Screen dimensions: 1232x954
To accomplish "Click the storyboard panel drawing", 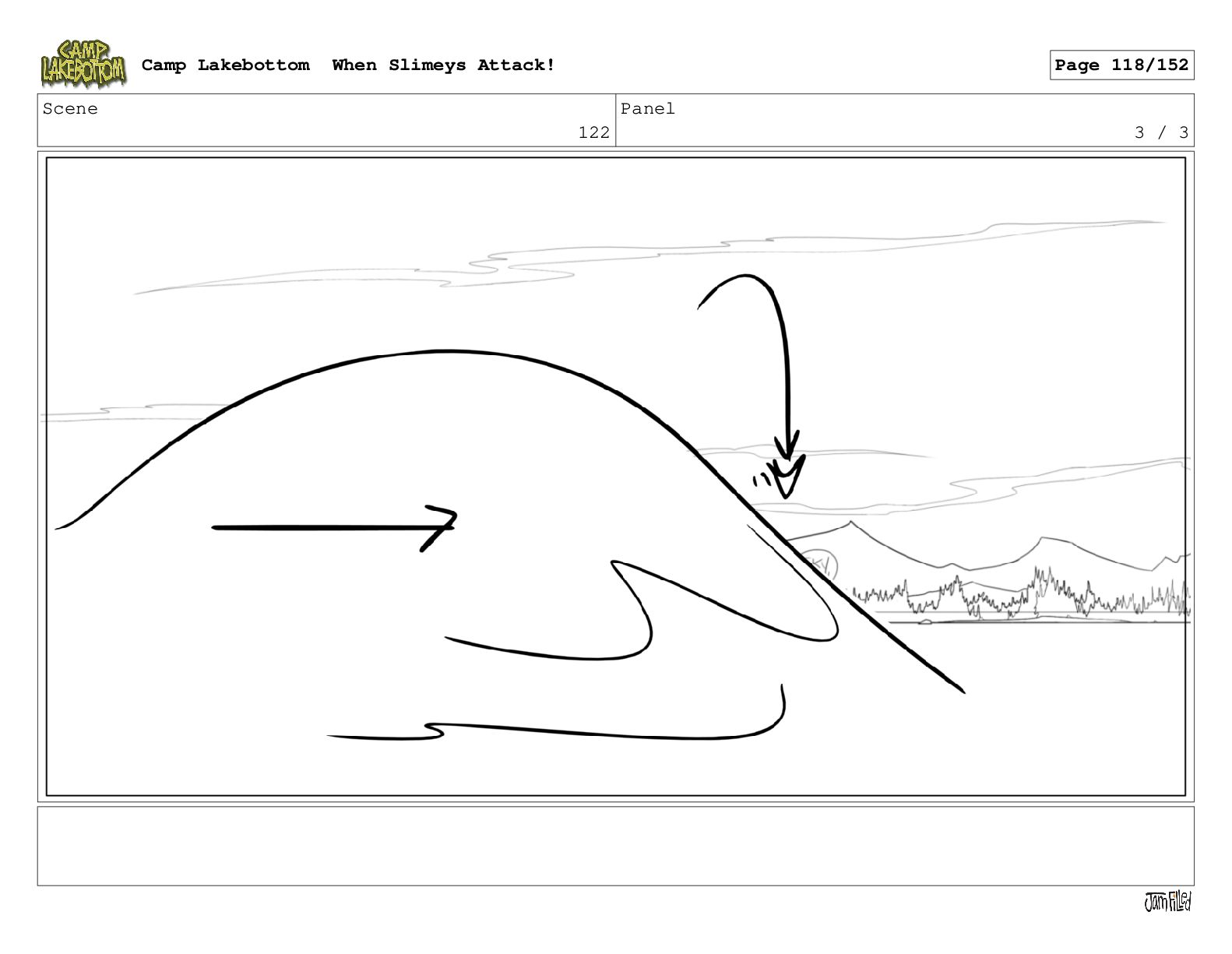I will 615,477.
